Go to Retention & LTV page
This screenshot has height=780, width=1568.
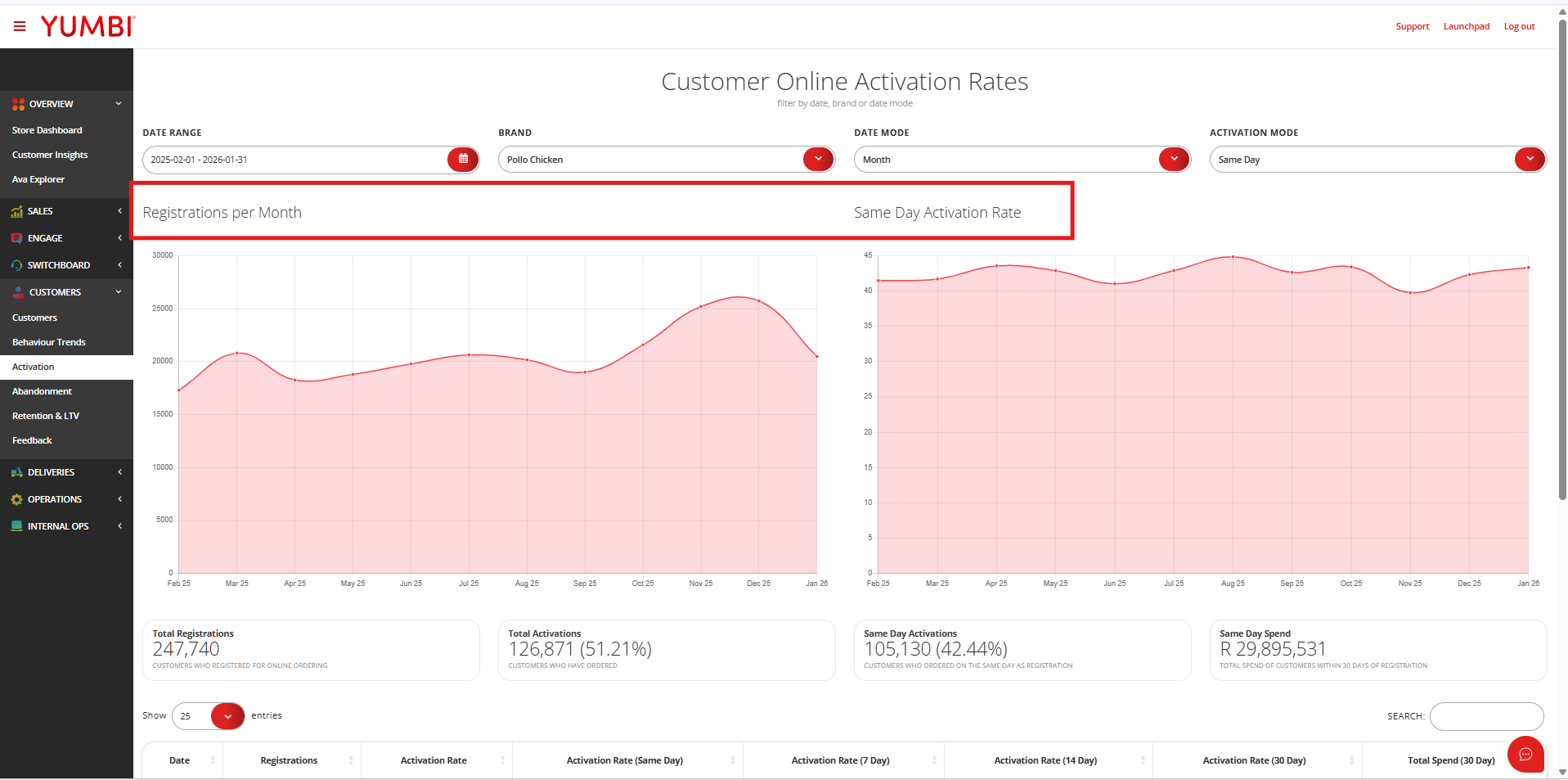46,417
